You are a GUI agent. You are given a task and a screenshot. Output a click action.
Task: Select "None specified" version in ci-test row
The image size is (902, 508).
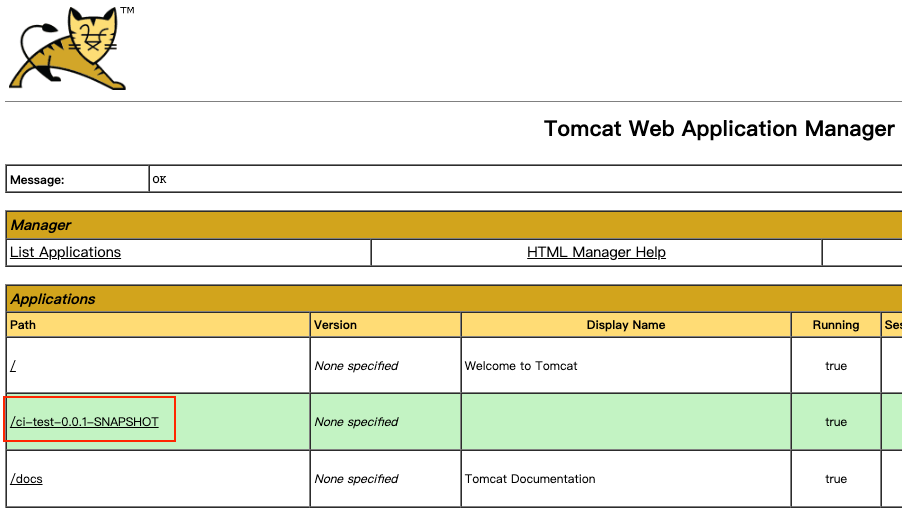point(356,422)
